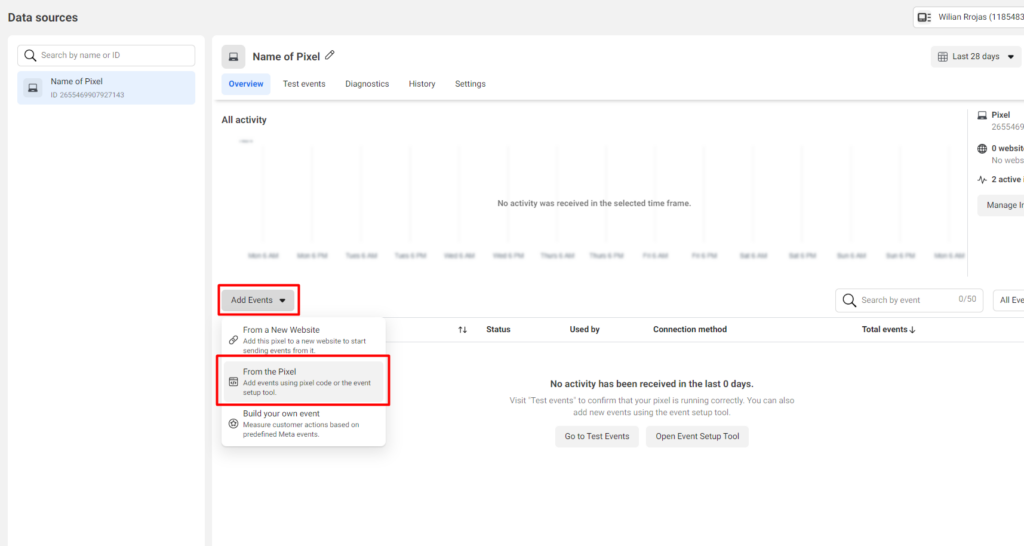Click the Open Event Setup Tool button
The height and width of the screenshot is (546, 1024).
(x=697, y=436)
